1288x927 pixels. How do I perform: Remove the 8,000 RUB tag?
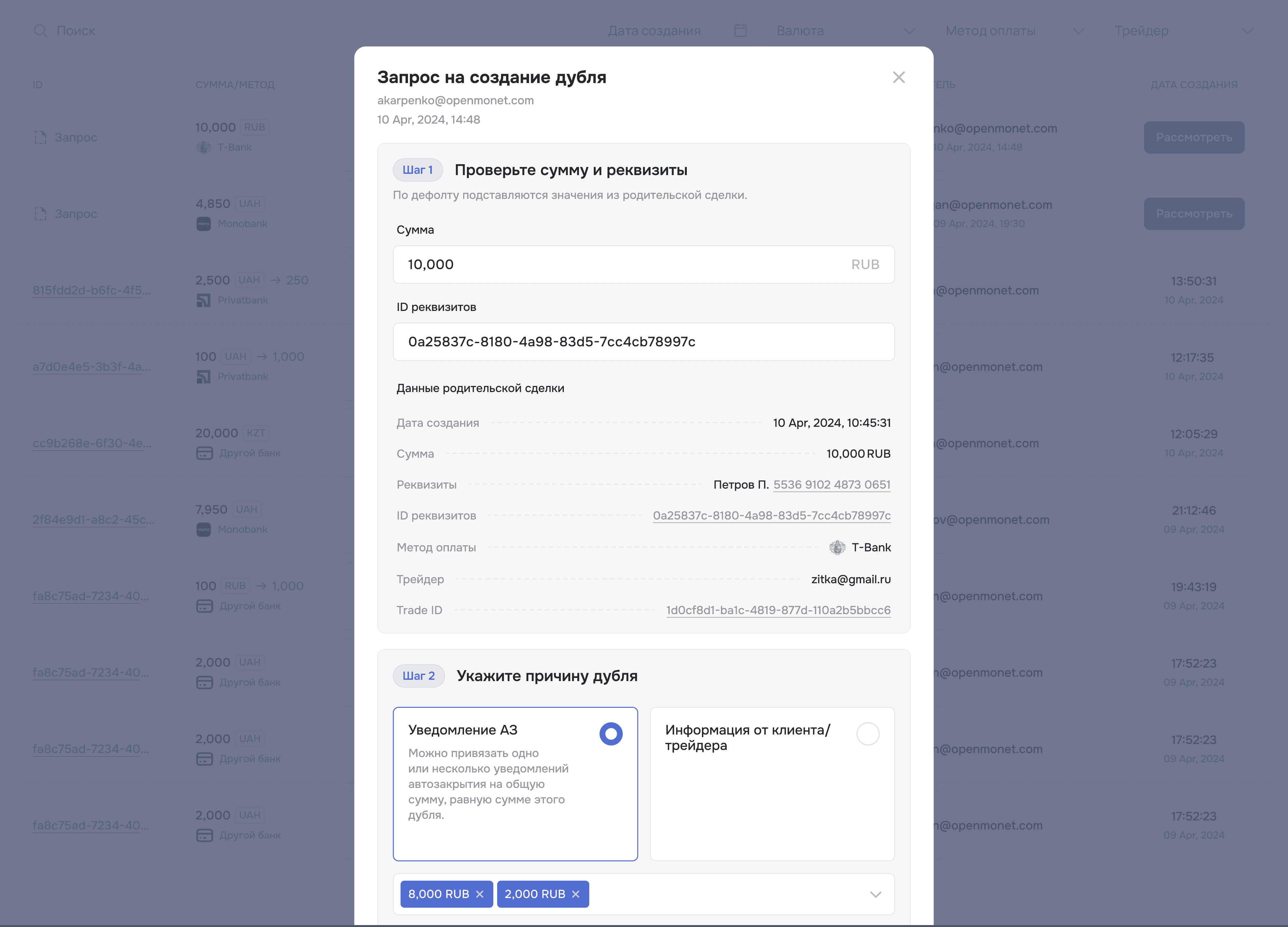tap(480, 894)
